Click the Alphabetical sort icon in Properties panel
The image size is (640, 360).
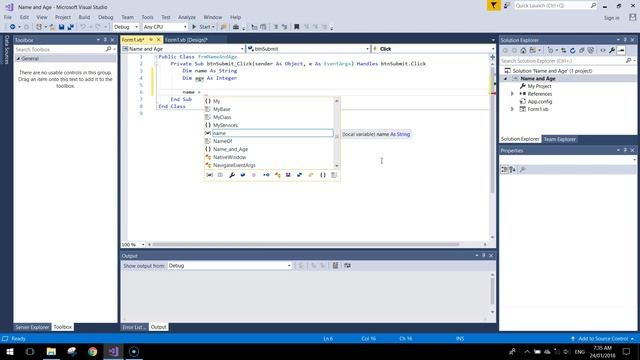point(512,169)
